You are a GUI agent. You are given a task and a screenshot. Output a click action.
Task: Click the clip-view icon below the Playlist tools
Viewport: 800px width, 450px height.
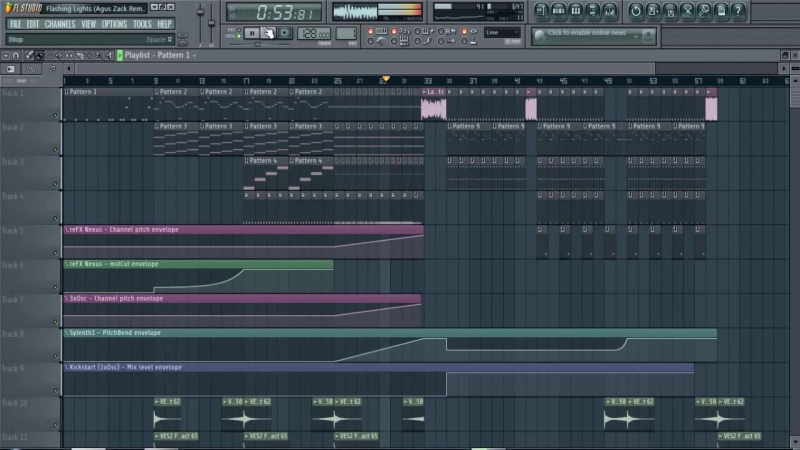(x=11, y=69)
